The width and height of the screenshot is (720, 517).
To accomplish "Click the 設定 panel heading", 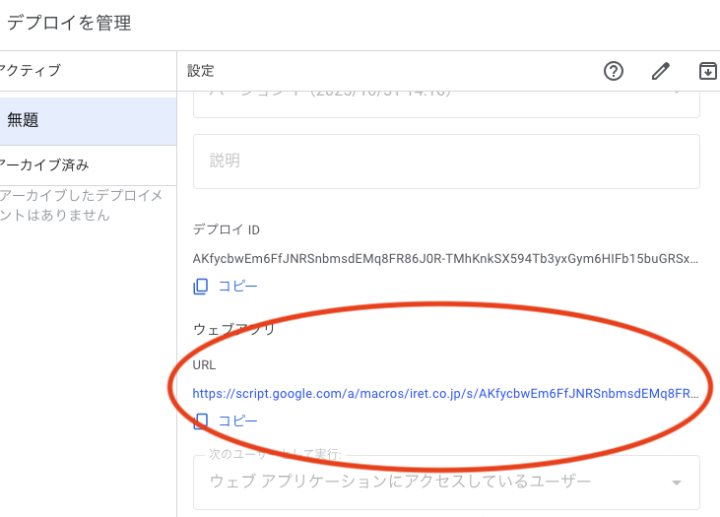I will (201, 71).
